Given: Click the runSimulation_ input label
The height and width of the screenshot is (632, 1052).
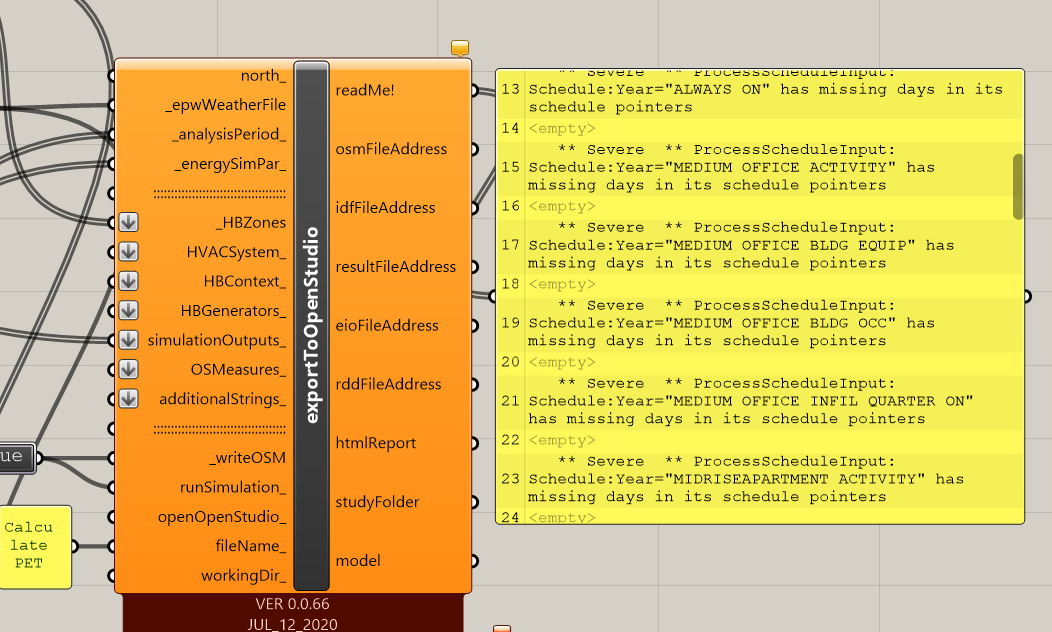Looking at the screenshot, I should 233,488.
